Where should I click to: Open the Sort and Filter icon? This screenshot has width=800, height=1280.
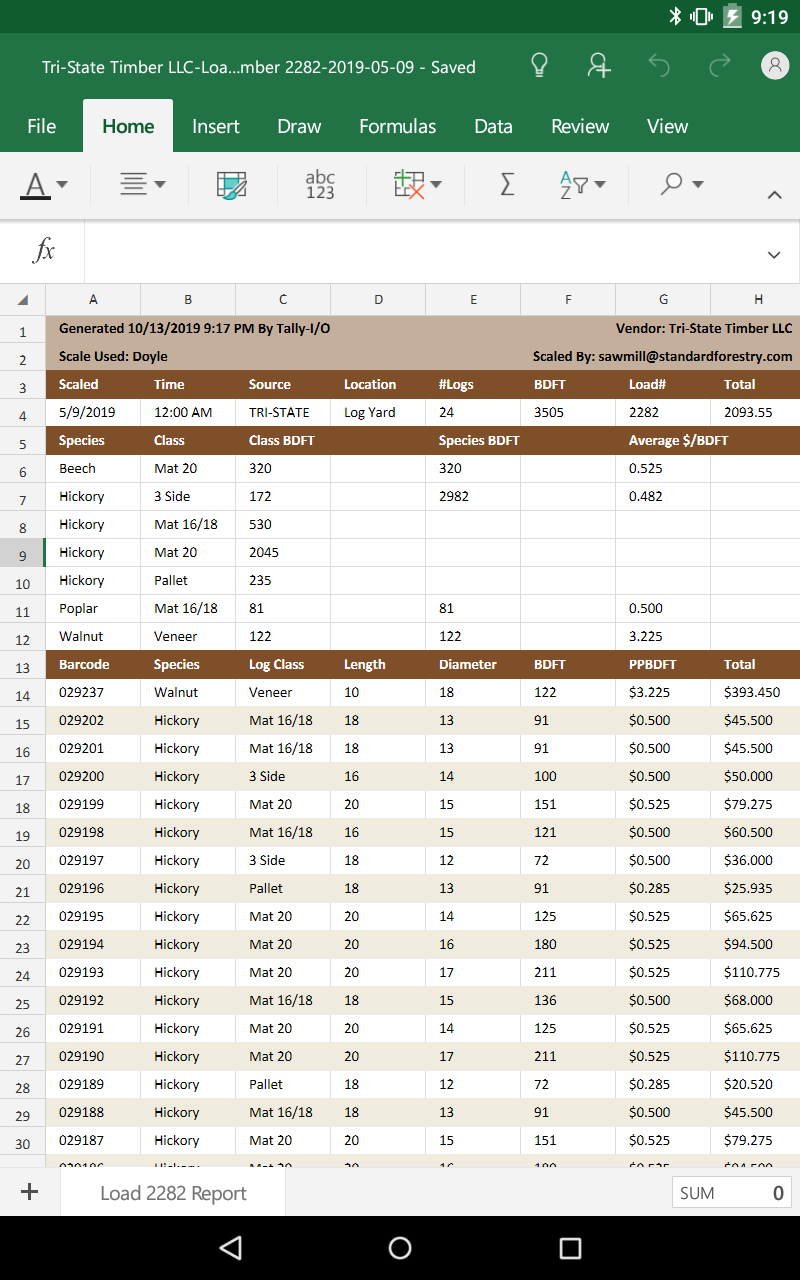[573, 185]
